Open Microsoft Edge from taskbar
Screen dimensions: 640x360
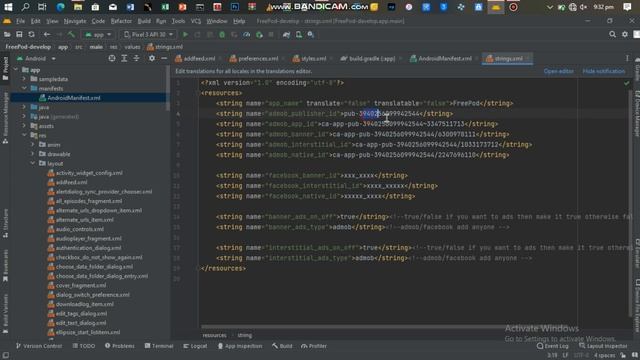point(60,7)
